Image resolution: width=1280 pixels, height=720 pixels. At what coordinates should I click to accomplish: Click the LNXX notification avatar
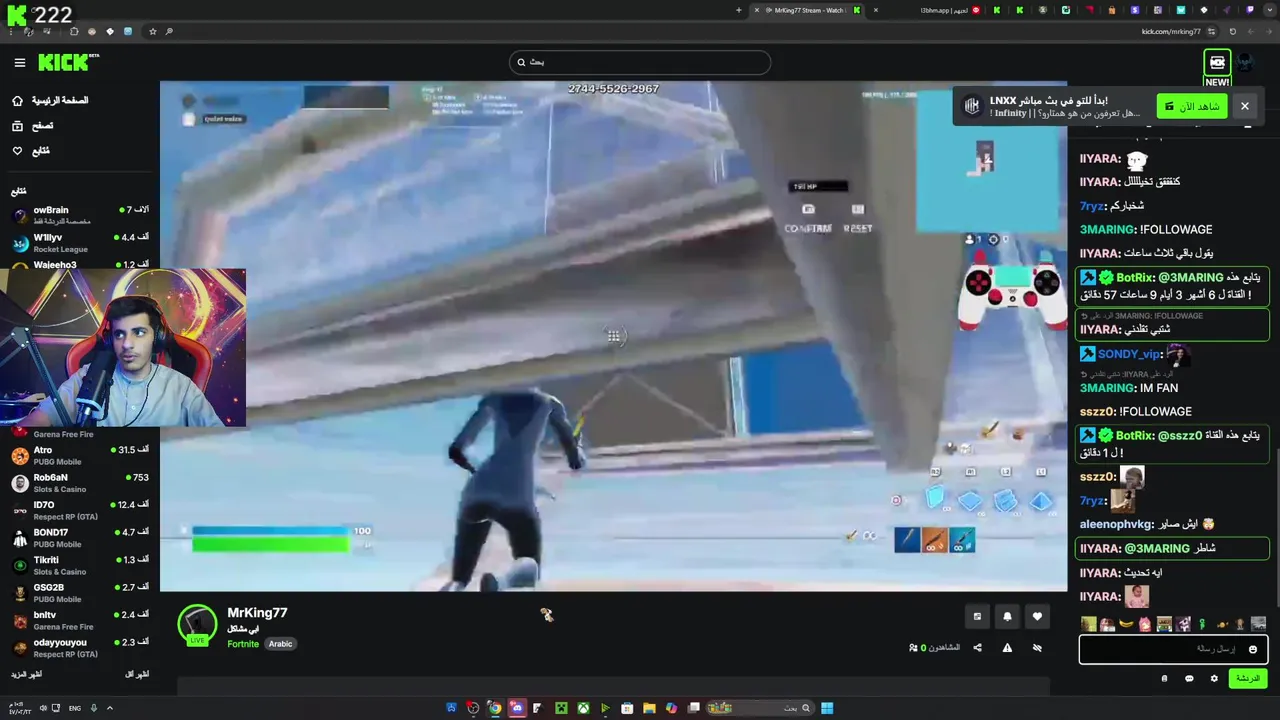pos(972,106)
